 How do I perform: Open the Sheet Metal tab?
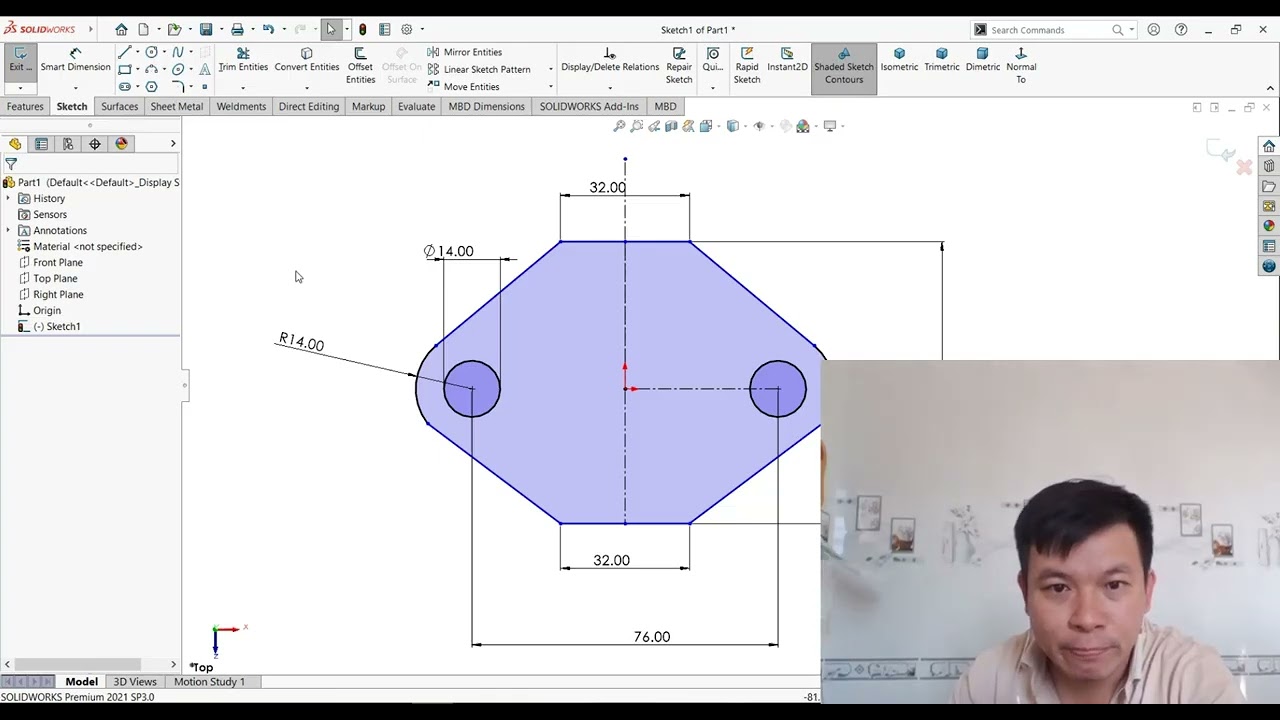click(177, 106)
